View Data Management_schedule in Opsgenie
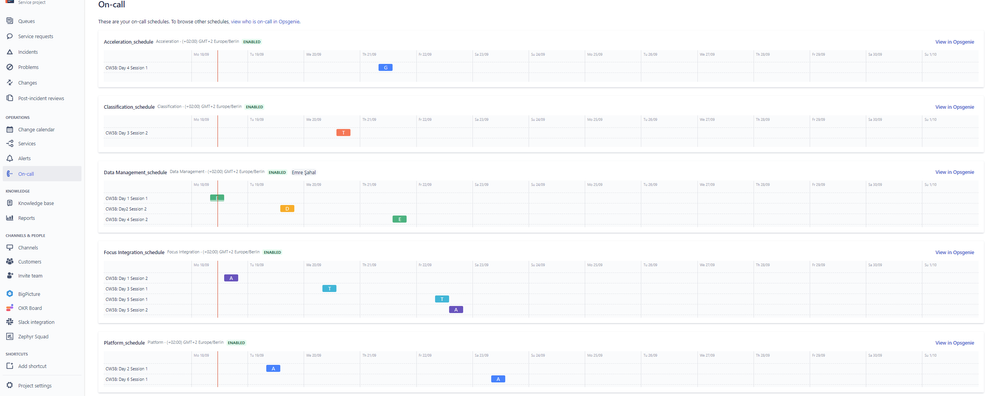The height and width of the screenshot is (396, 998). (954, 172)
